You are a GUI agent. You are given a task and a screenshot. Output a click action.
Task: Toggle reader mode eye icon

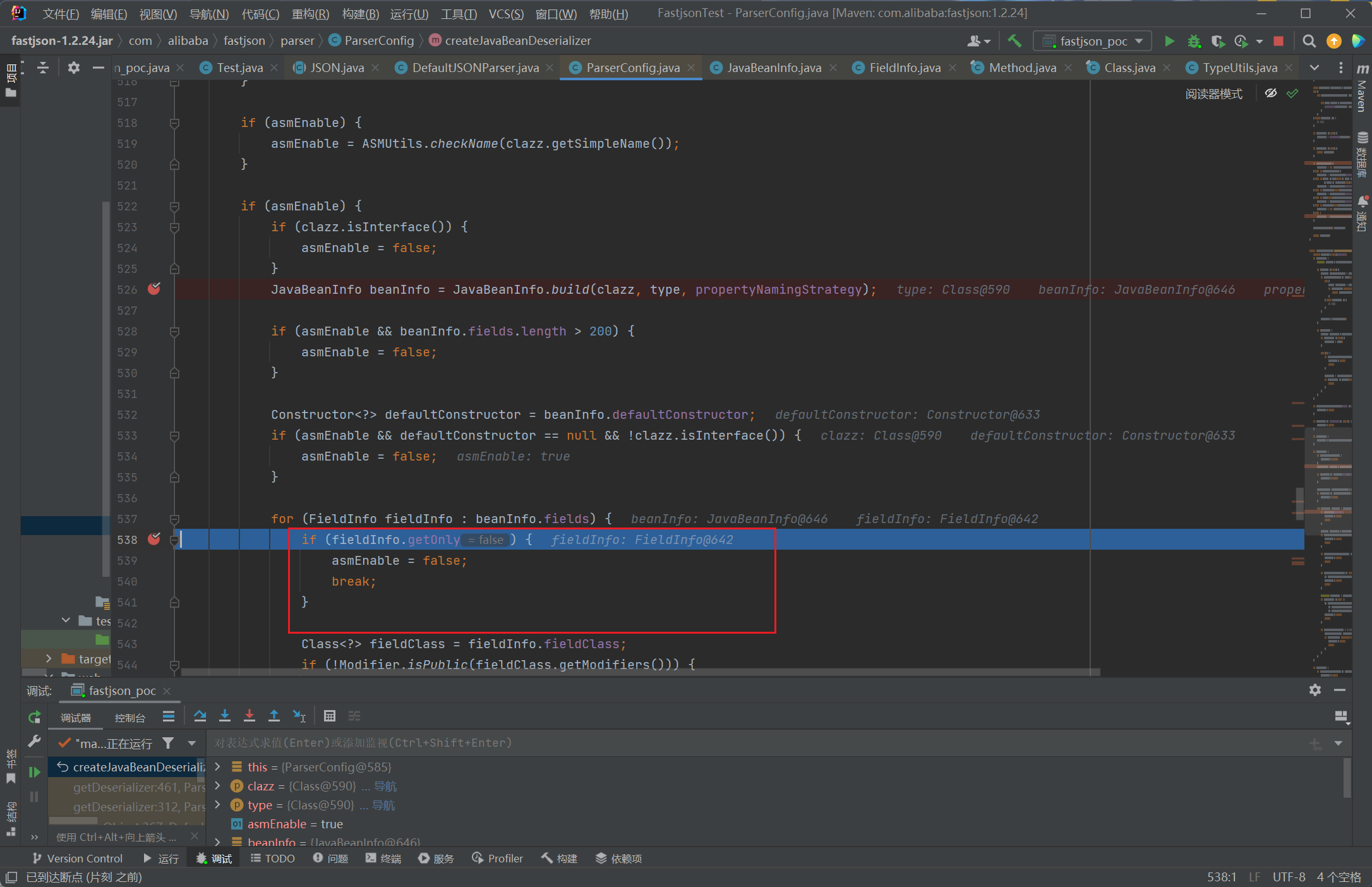click(1271, 94)
